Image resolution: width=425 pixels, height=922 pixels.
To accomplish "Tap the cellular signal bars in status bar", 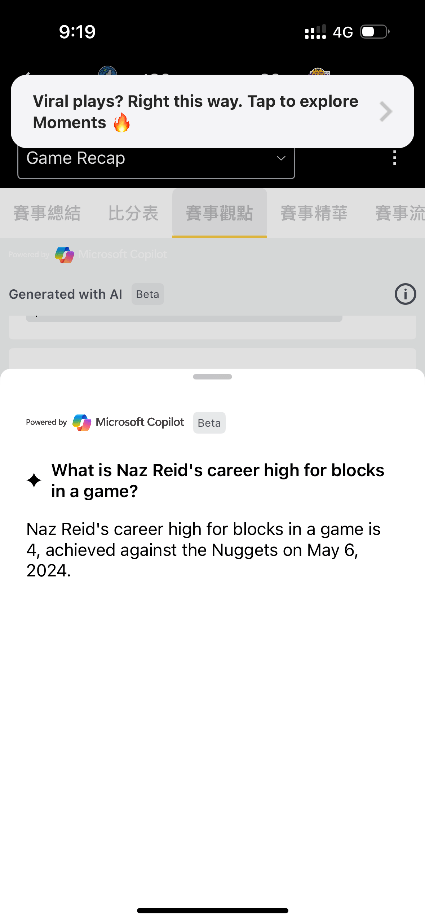I will (x=315, y=32).
